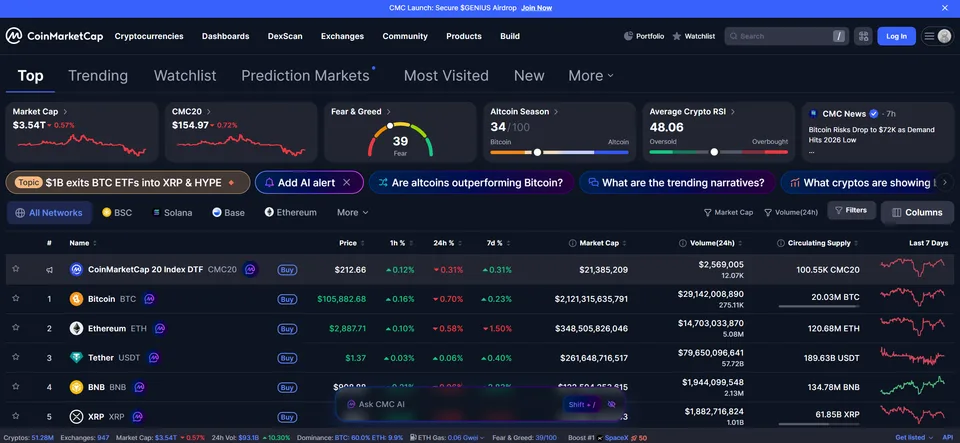
Task: Expand the More tab dropdown
Action: click(590, 76)
